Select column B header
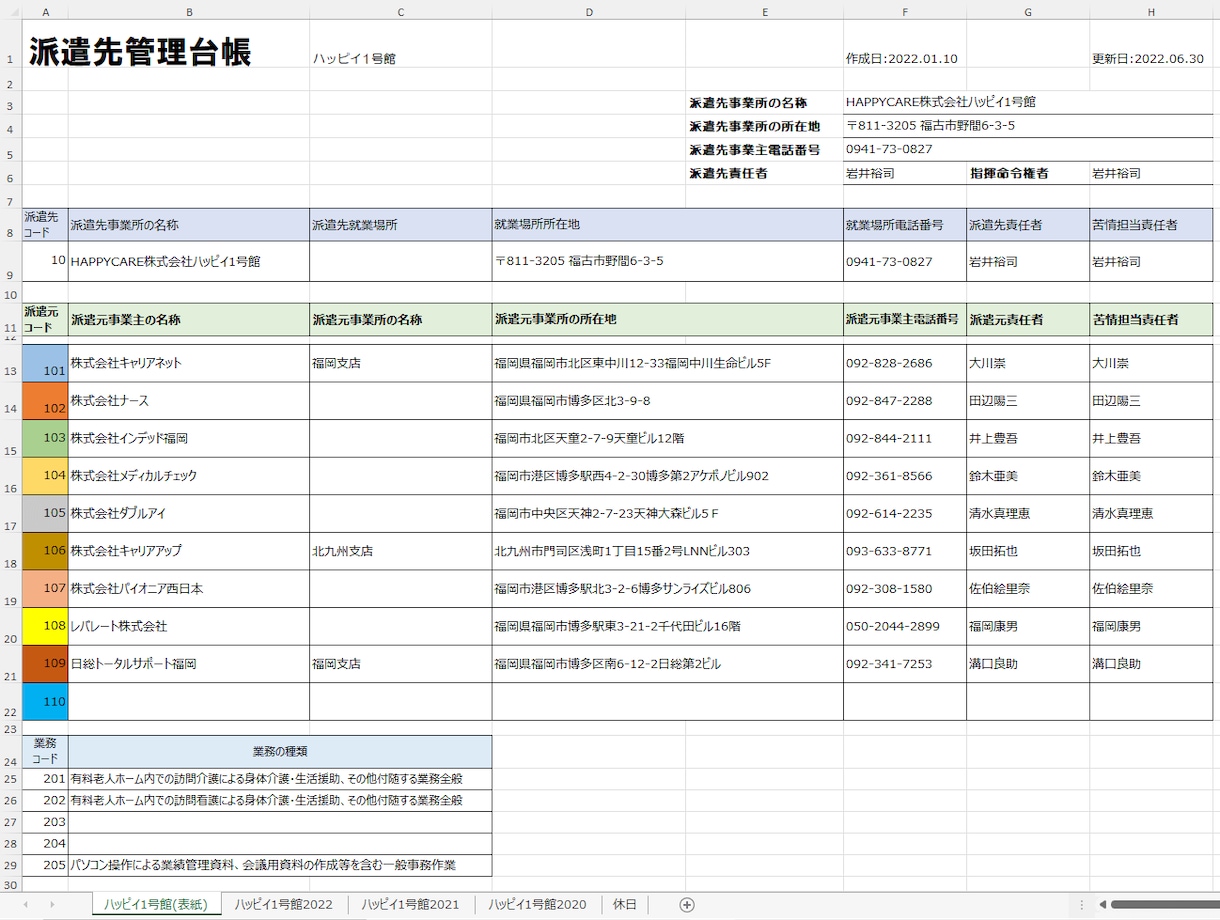The image size is (1220, 920). point(189,12)
